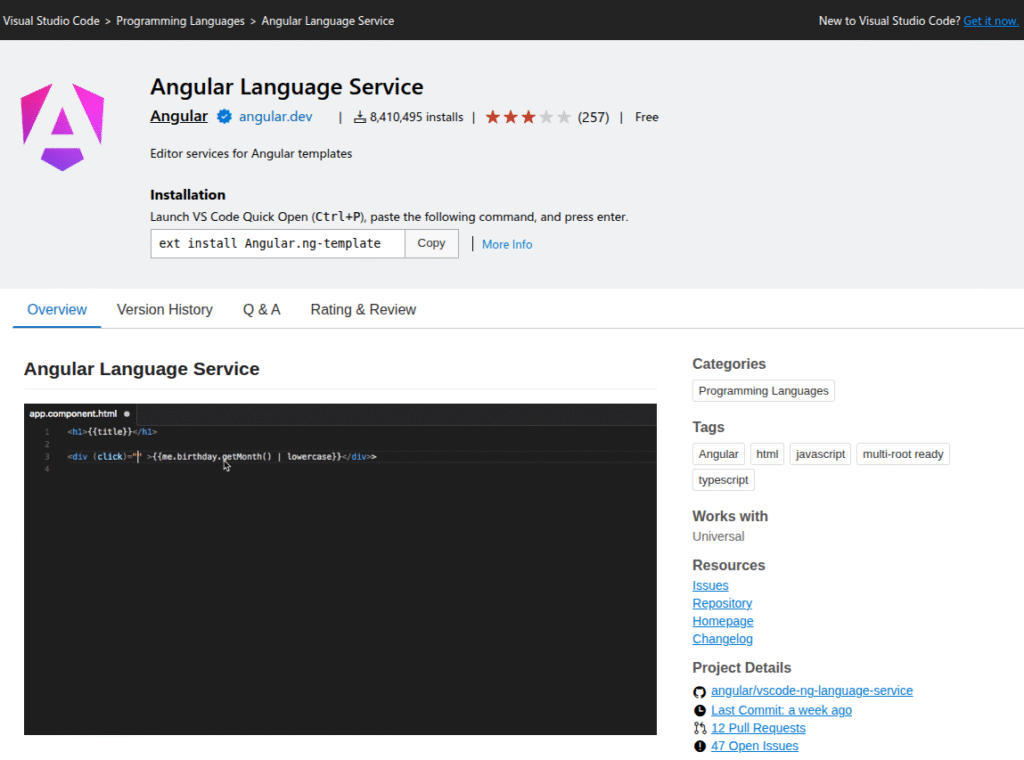
Task: Visit the angular.dev domain link
Action: point(276,117)
